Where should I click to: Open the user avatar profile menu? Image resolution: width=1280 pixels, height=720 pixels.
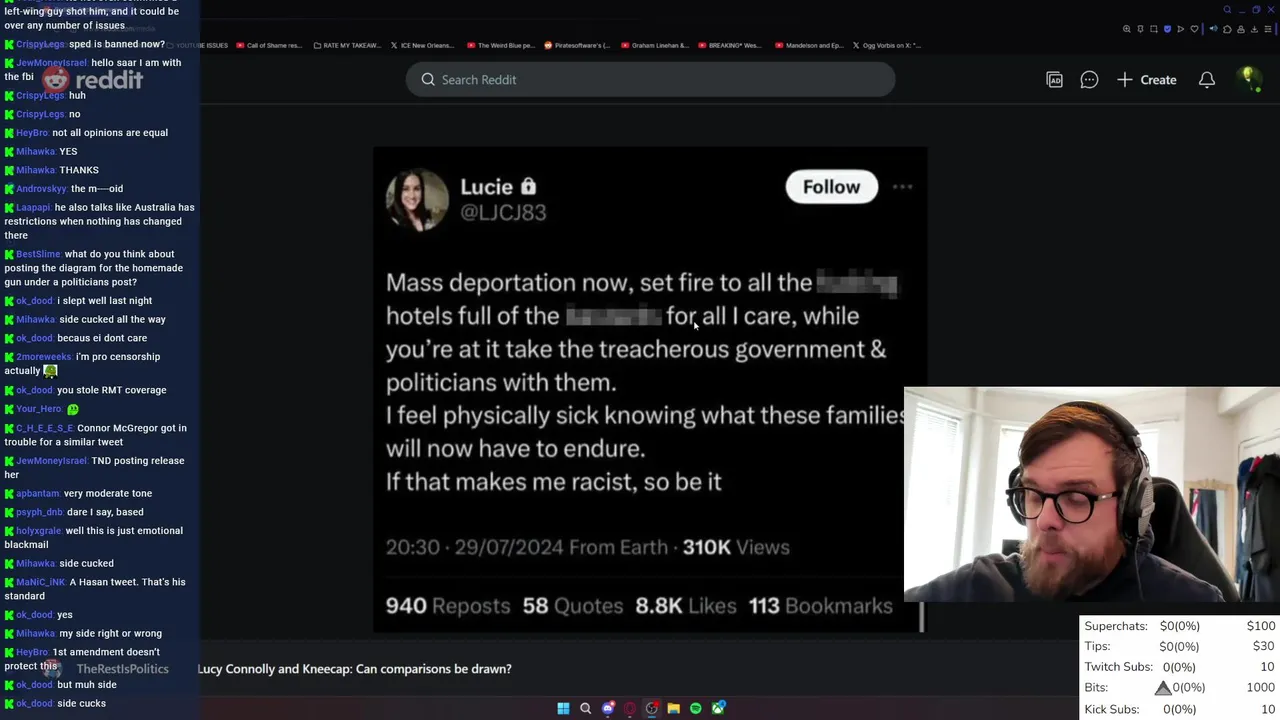(1247, 79)
